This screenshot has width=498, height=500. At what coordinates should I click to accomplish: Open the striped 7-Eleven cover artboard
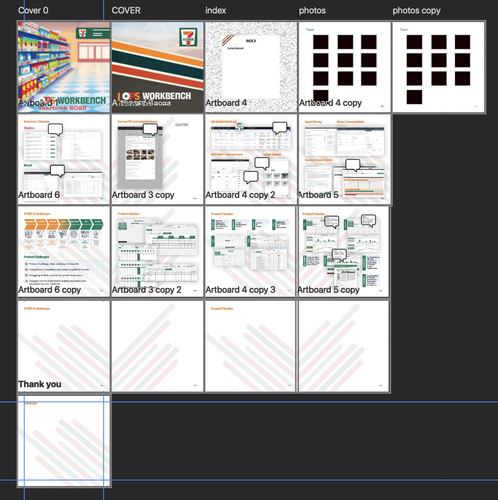[157, 67]
